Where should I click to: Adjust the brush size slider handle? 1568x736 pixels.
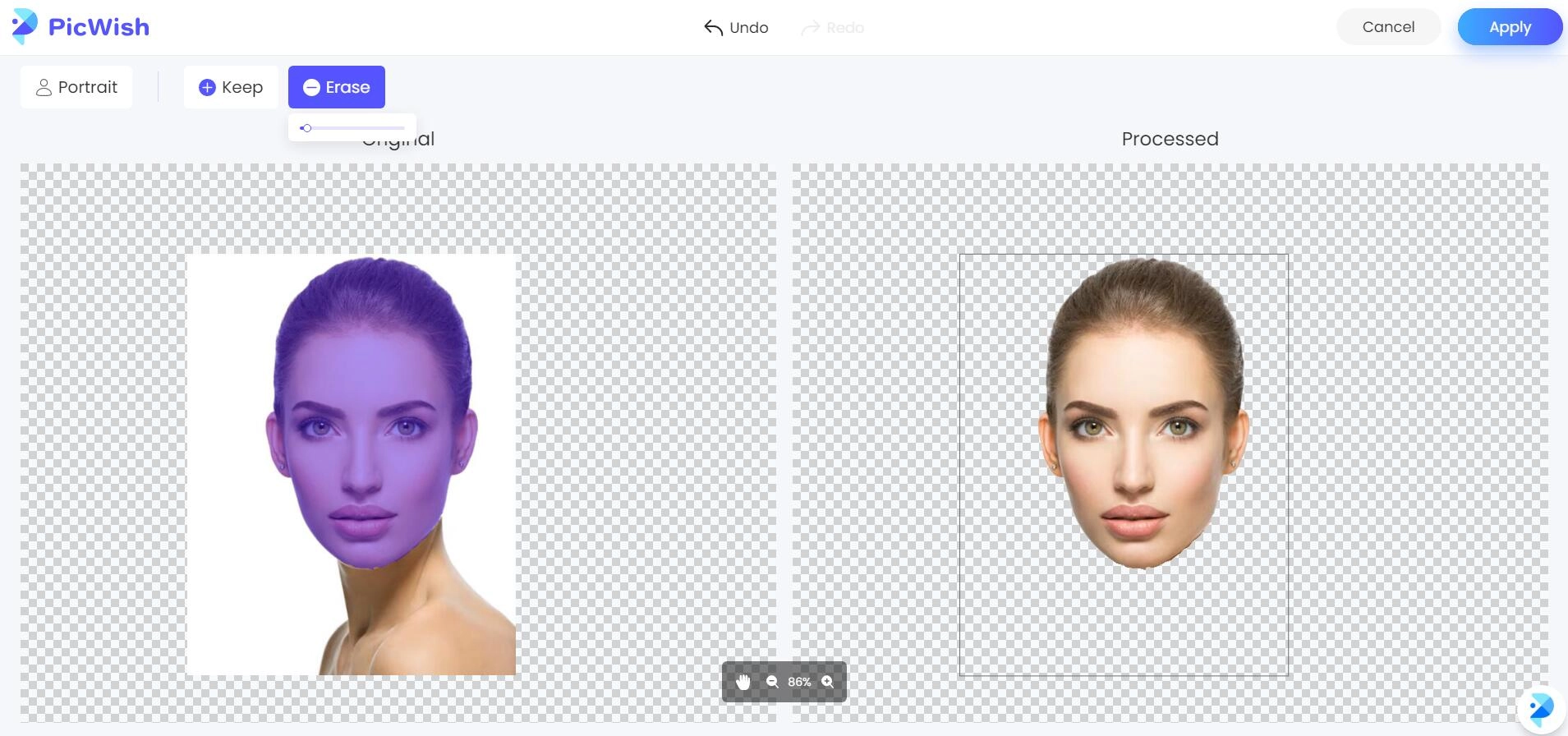click(306, 128)
